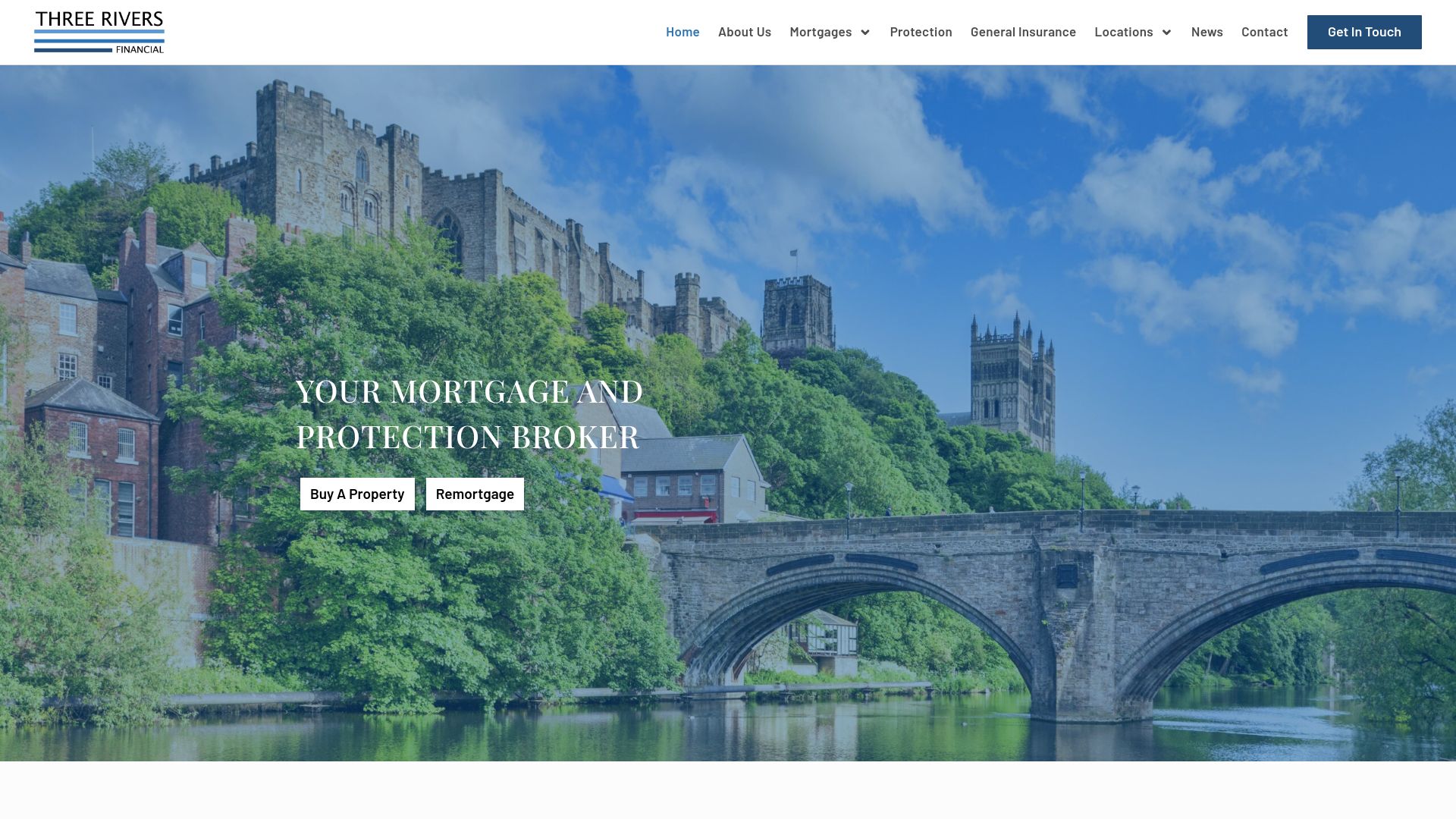
Task: Expand the Locations dropdown menu
Action: 1133,32
